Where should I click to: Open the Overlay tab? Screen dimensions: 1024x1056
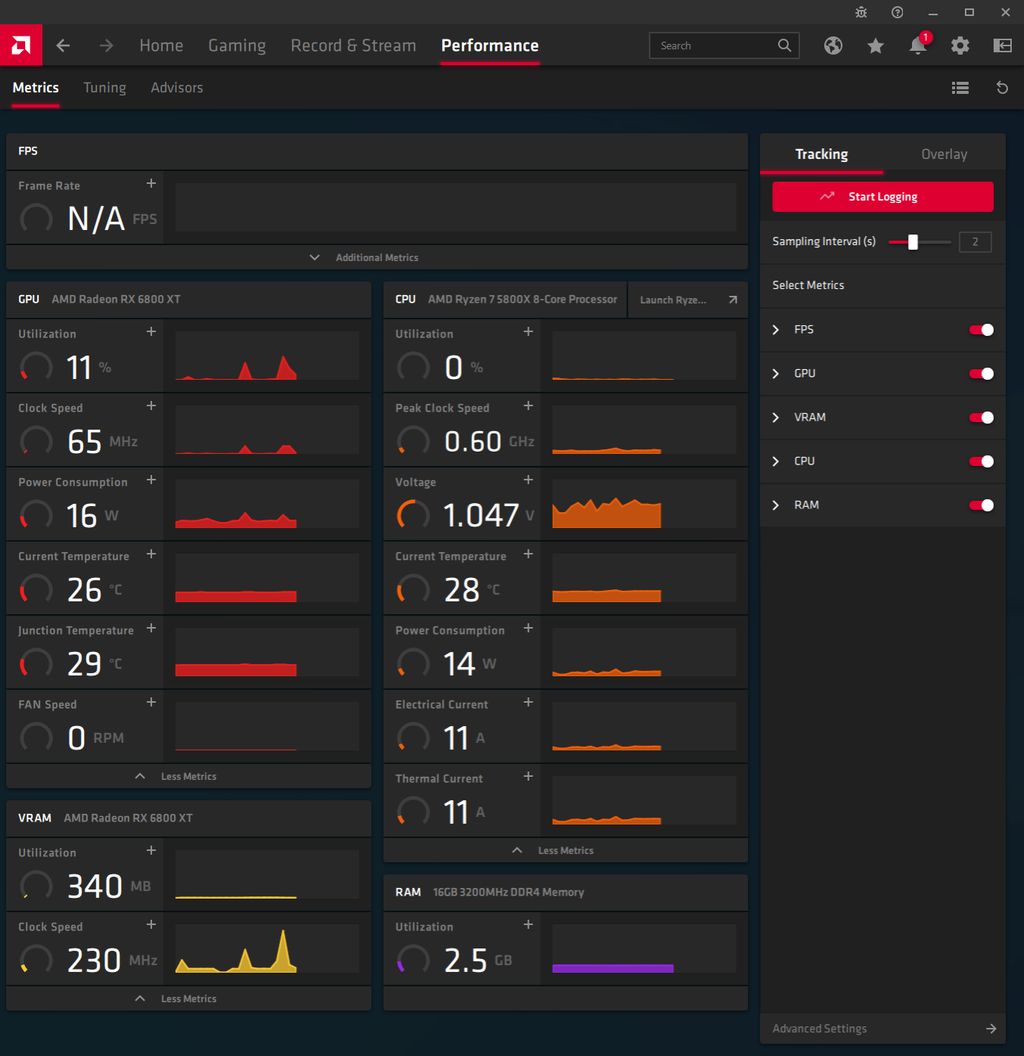943,155
